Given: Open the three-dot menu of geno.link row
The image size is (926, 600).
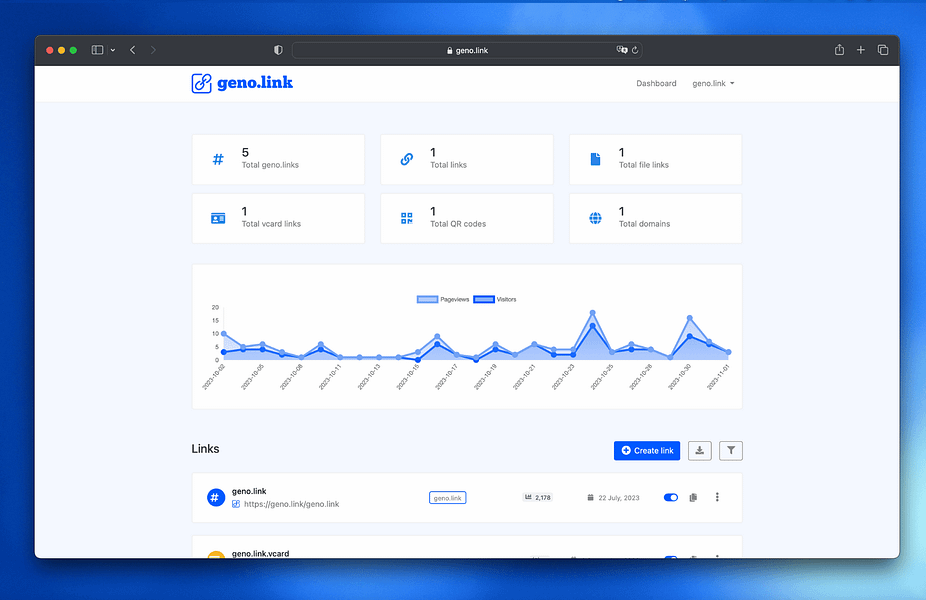Looking at the screenshot, I should 717,497.
